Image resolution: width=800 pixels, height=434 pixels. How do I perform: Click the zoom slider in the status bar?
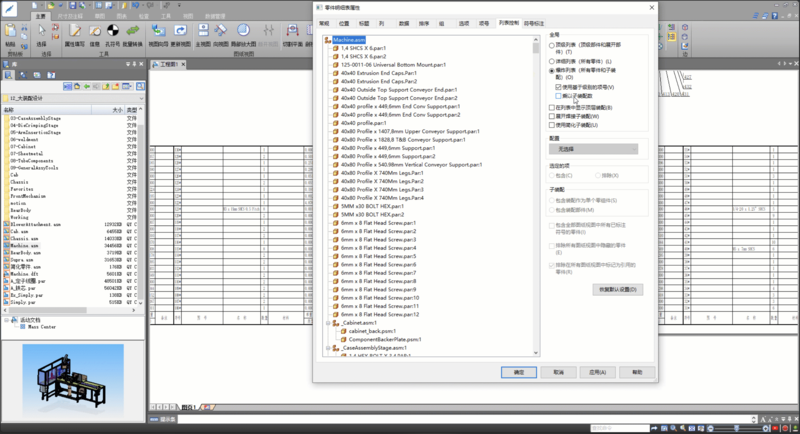pyautogui.click(x=737, y=428)
